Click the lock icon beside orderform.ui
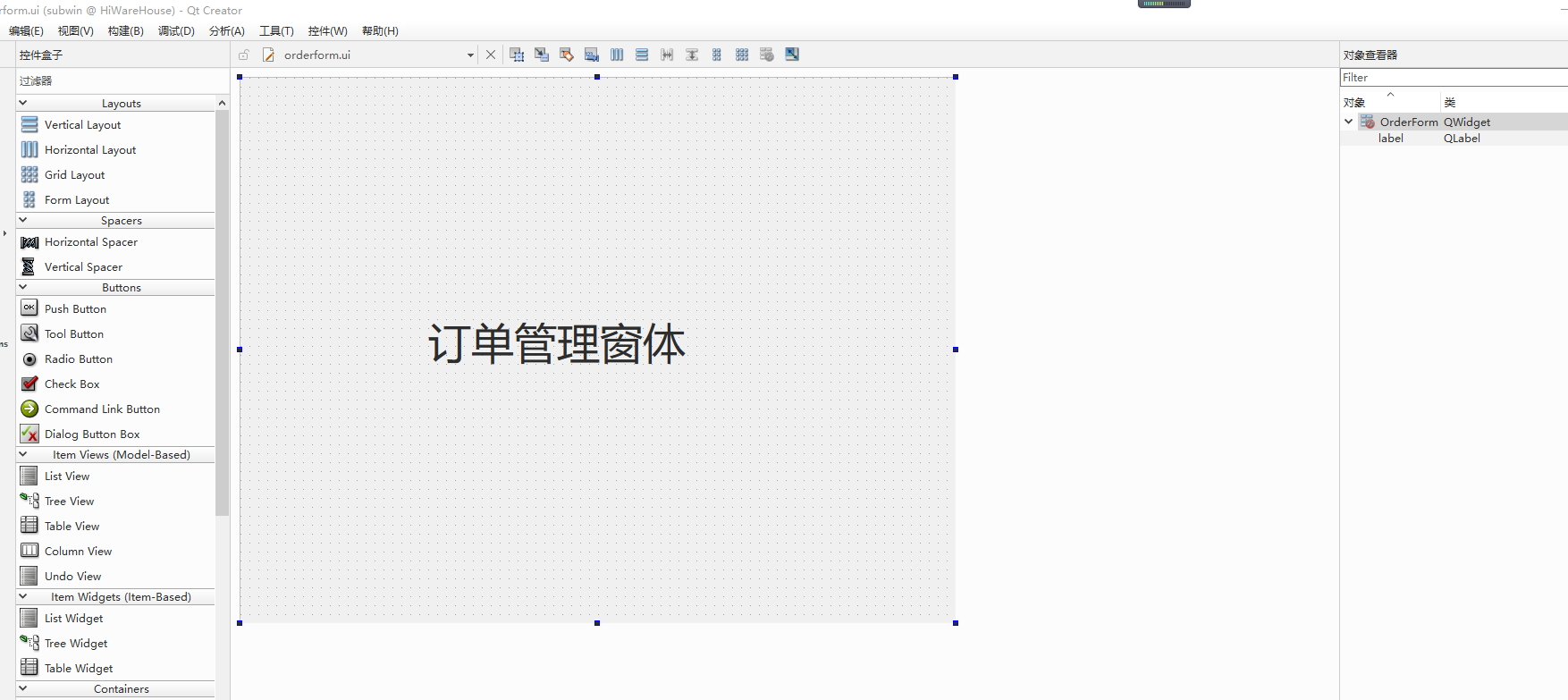The image size is (1568, 700). (244, 55)
